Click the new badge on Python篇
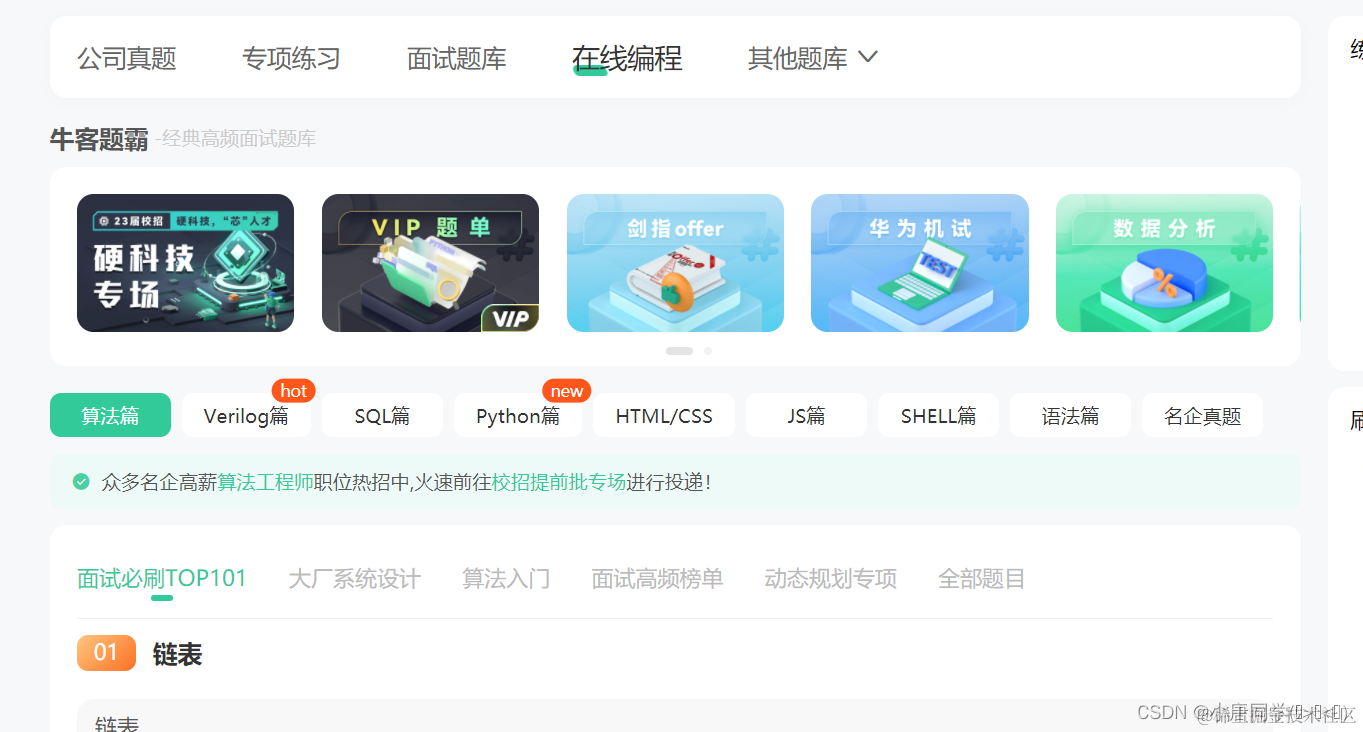Screen dimensions: 1363x732 [566, 391]
